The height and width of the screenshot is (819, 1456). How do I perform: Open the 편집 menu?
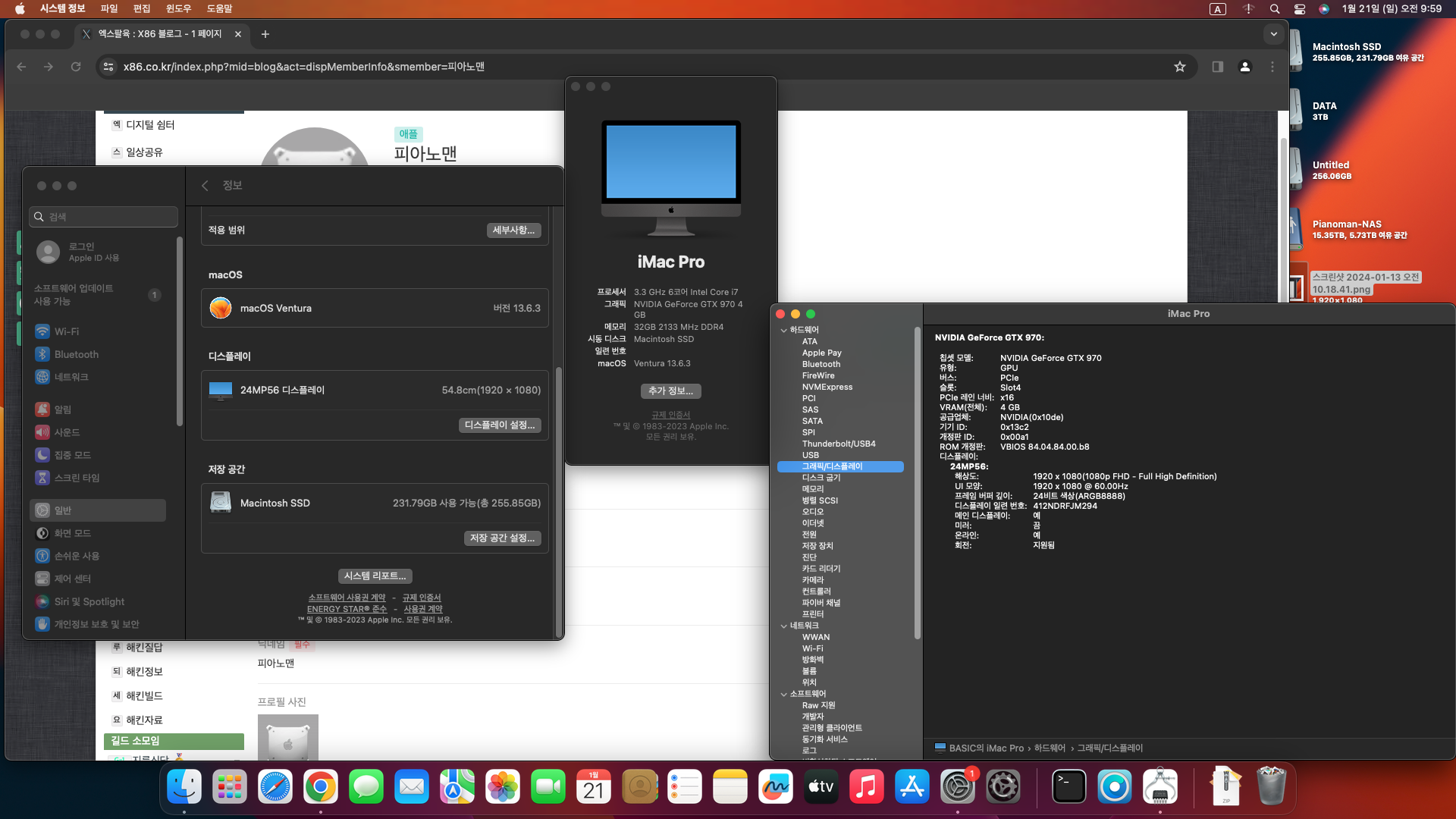(142, 9)
